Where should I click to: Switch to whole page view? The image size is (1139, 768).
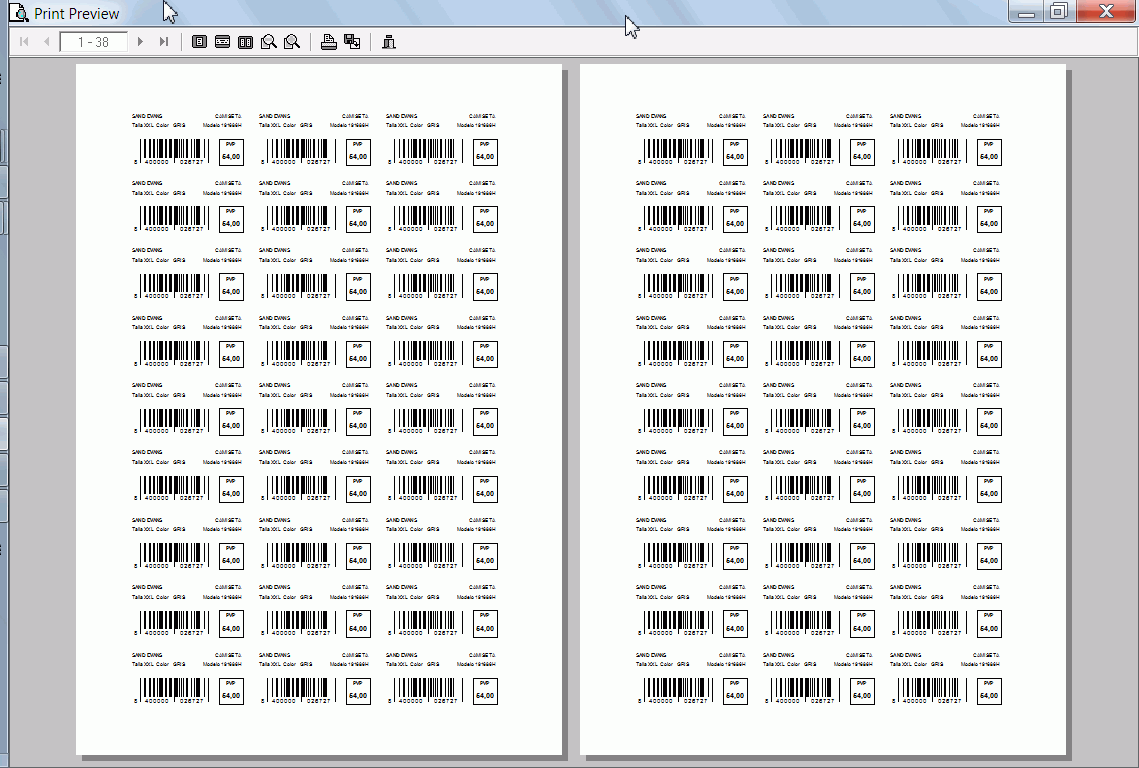(x=199, y=42)
